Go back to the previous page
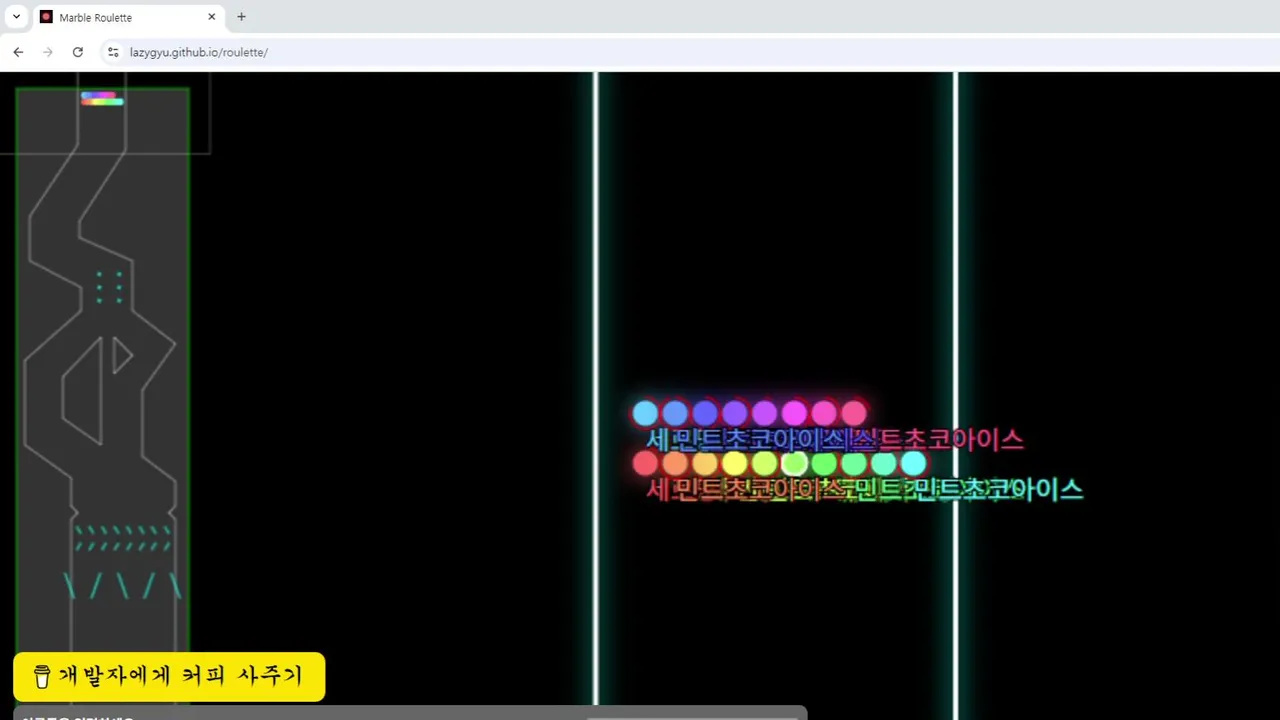 click(x=18, y=52)
